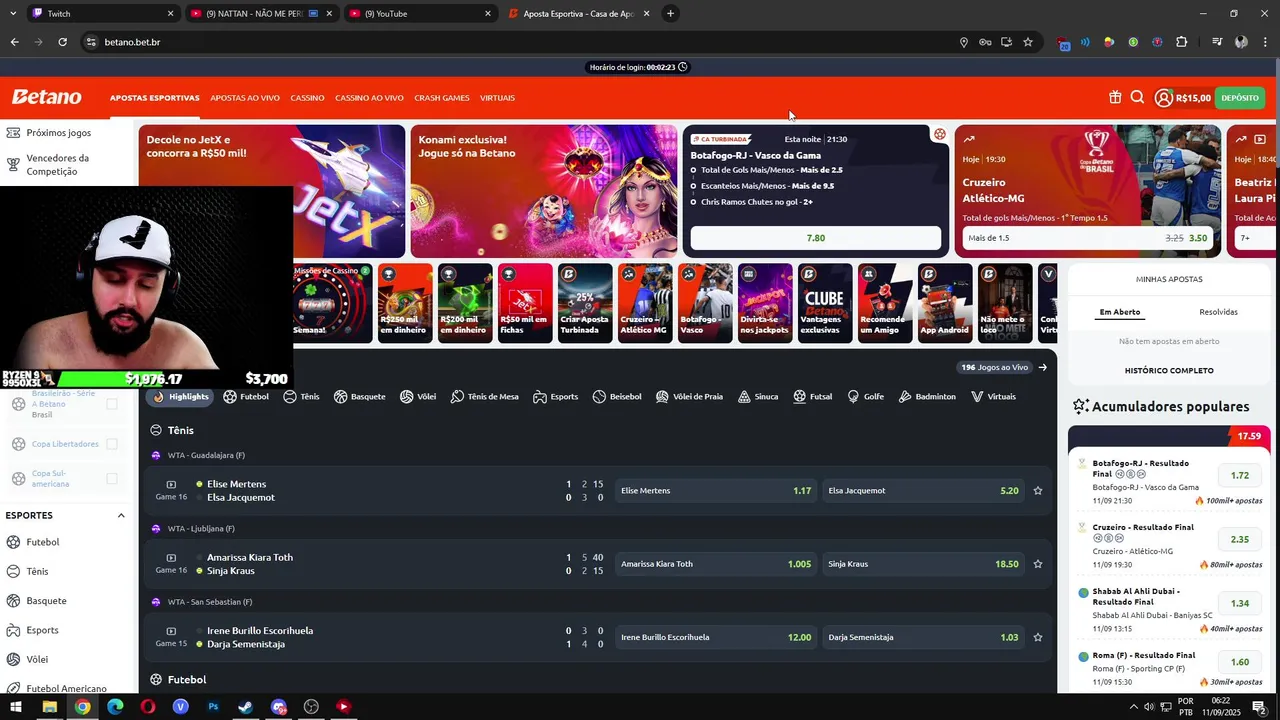Open saved passwords key icon
This screenshot has height=720, width=1280.
pos(985,42)
